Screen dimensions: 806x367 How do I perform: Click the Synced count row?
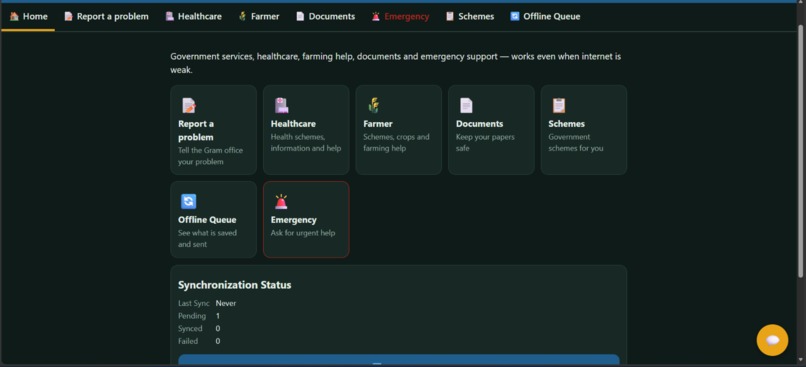point(199,328)
